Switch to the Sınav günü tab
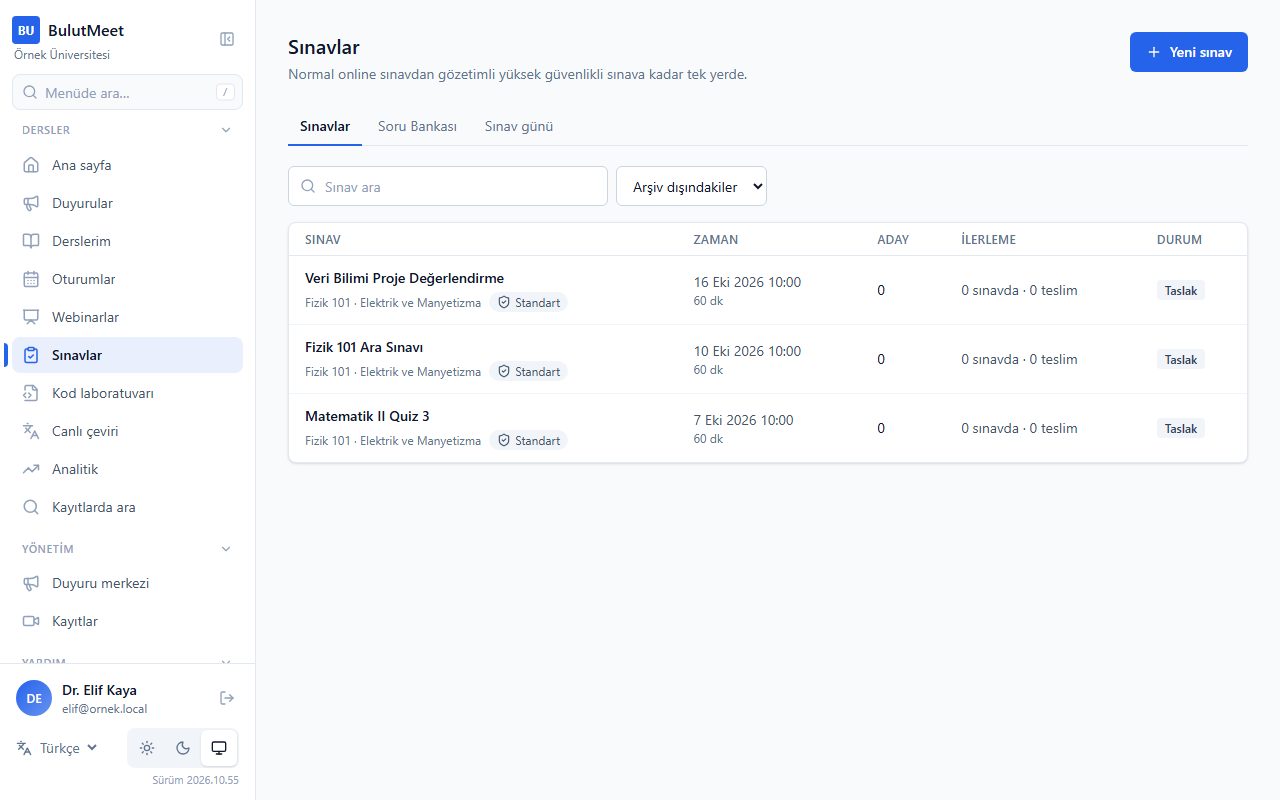This screenshot has height=800, width=1280. pos(519,127)
